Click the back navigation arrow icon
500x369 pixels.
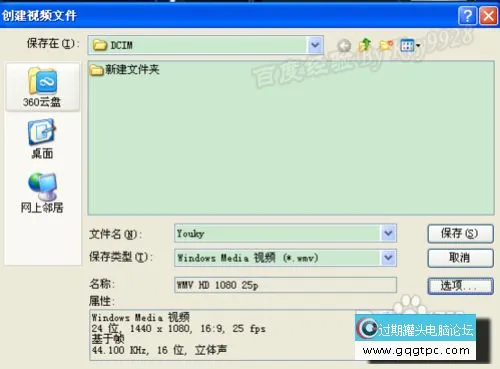click(x=344, y=45)
